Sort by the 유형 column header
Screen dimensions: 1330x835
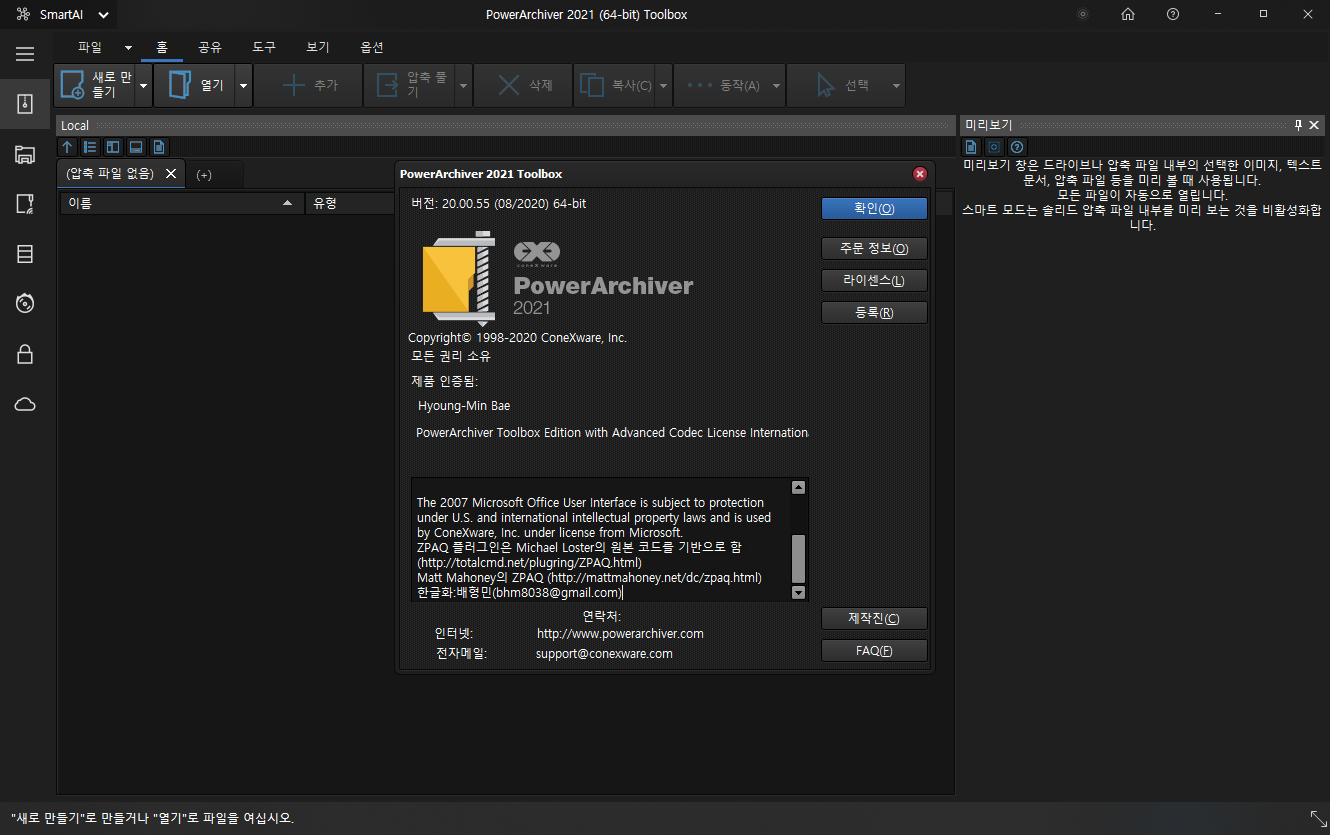click(x=350, y=203)
